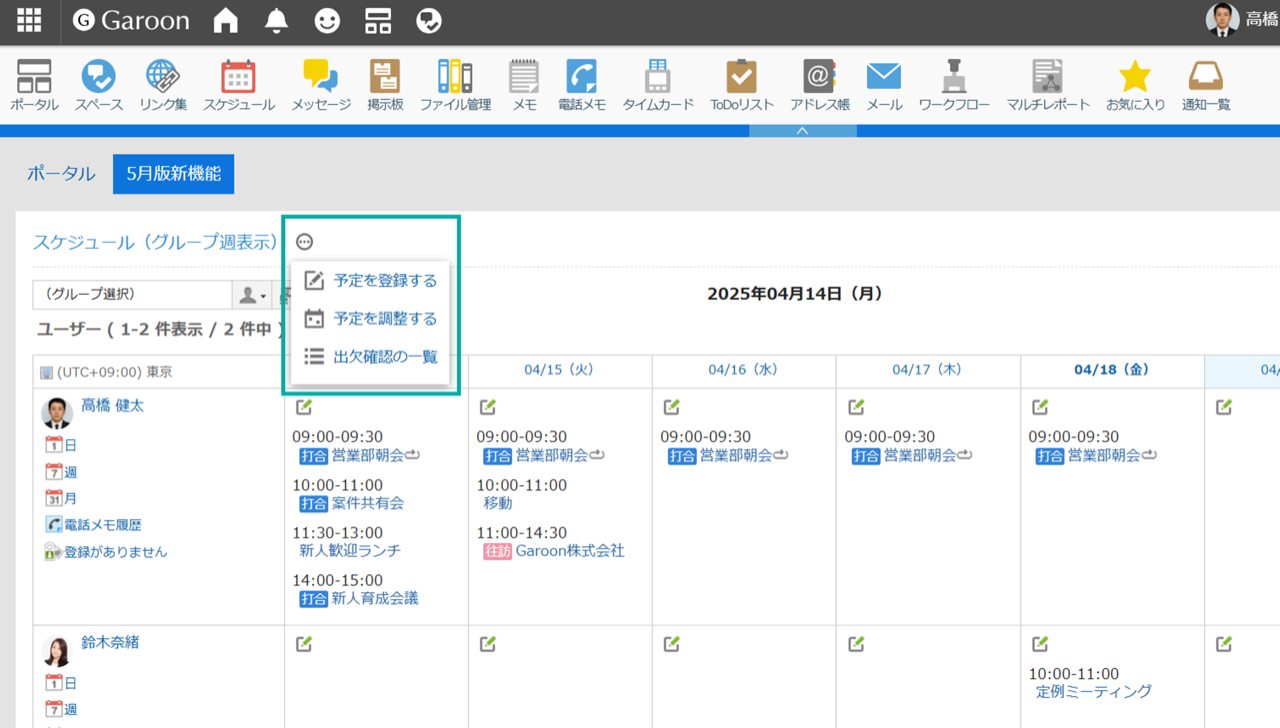Add appointment for 高橋 on 04/15
This screenshot has height=728, width=1280.
tap(488, 407)
